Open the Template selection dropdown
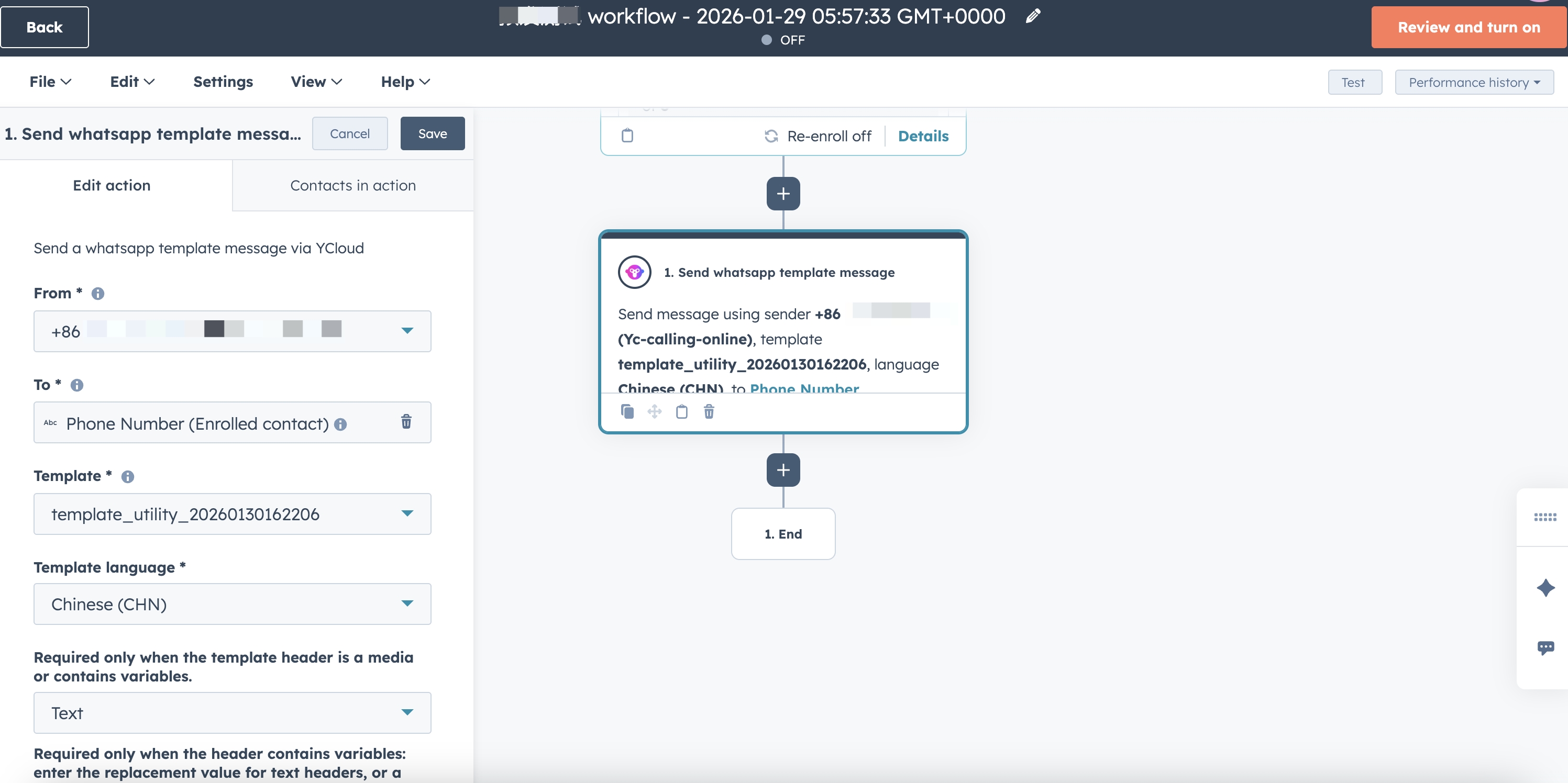Image resolution: width=1568 pixels, height=783 pixels. click(x=232, y=513)
